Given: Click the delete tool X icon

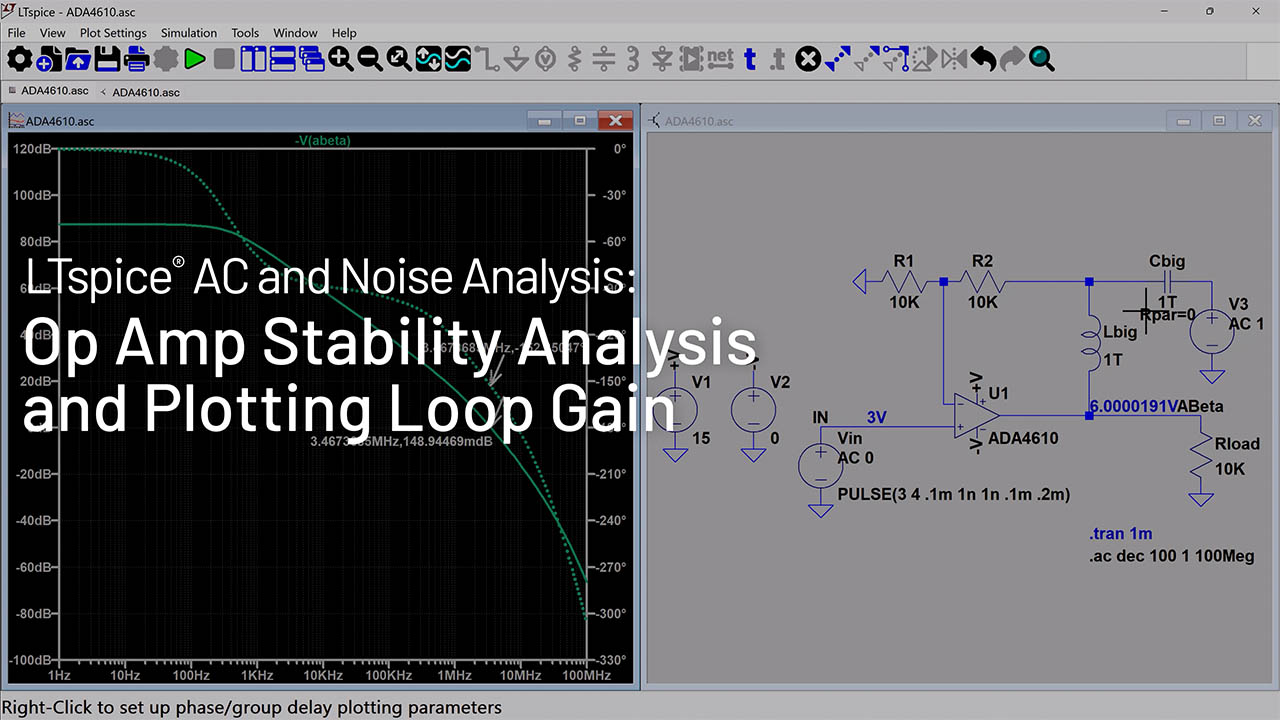Looking at the screenshot, I should point(808,59).
